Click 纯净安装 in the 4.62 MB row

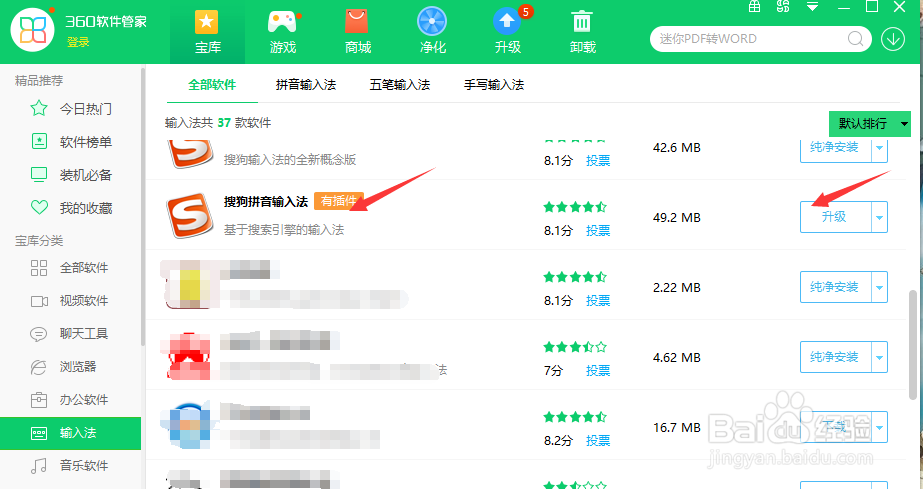click(x=835, y=357)
